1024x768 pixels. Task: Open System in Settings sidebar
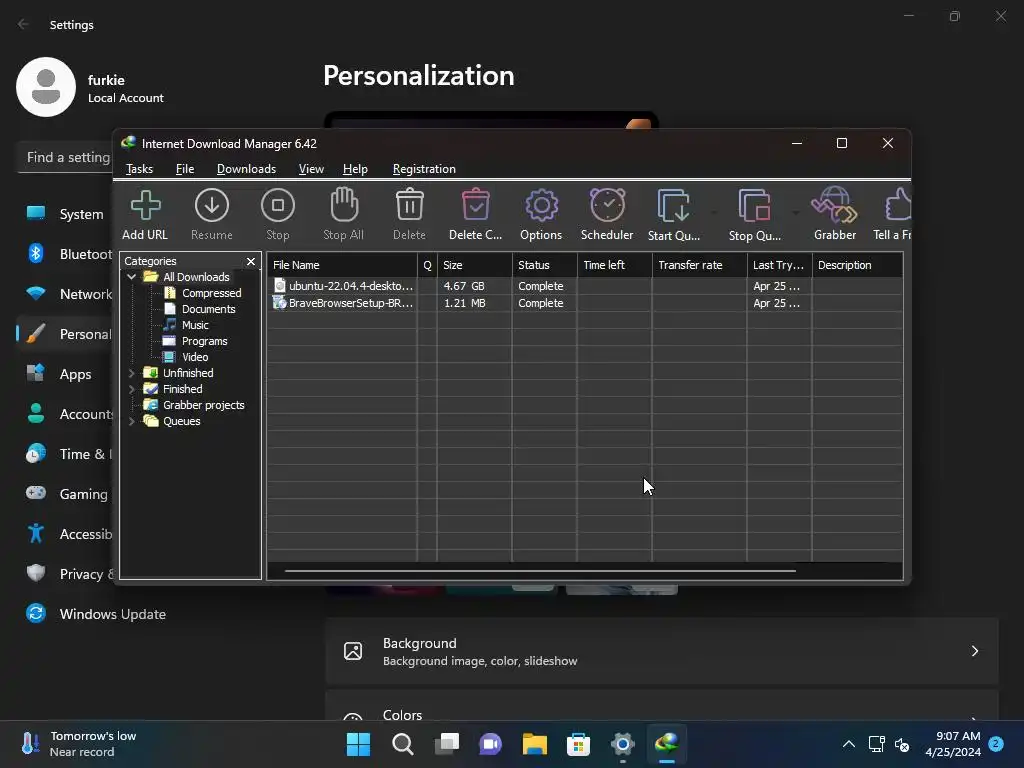click(x=65, y=214)
